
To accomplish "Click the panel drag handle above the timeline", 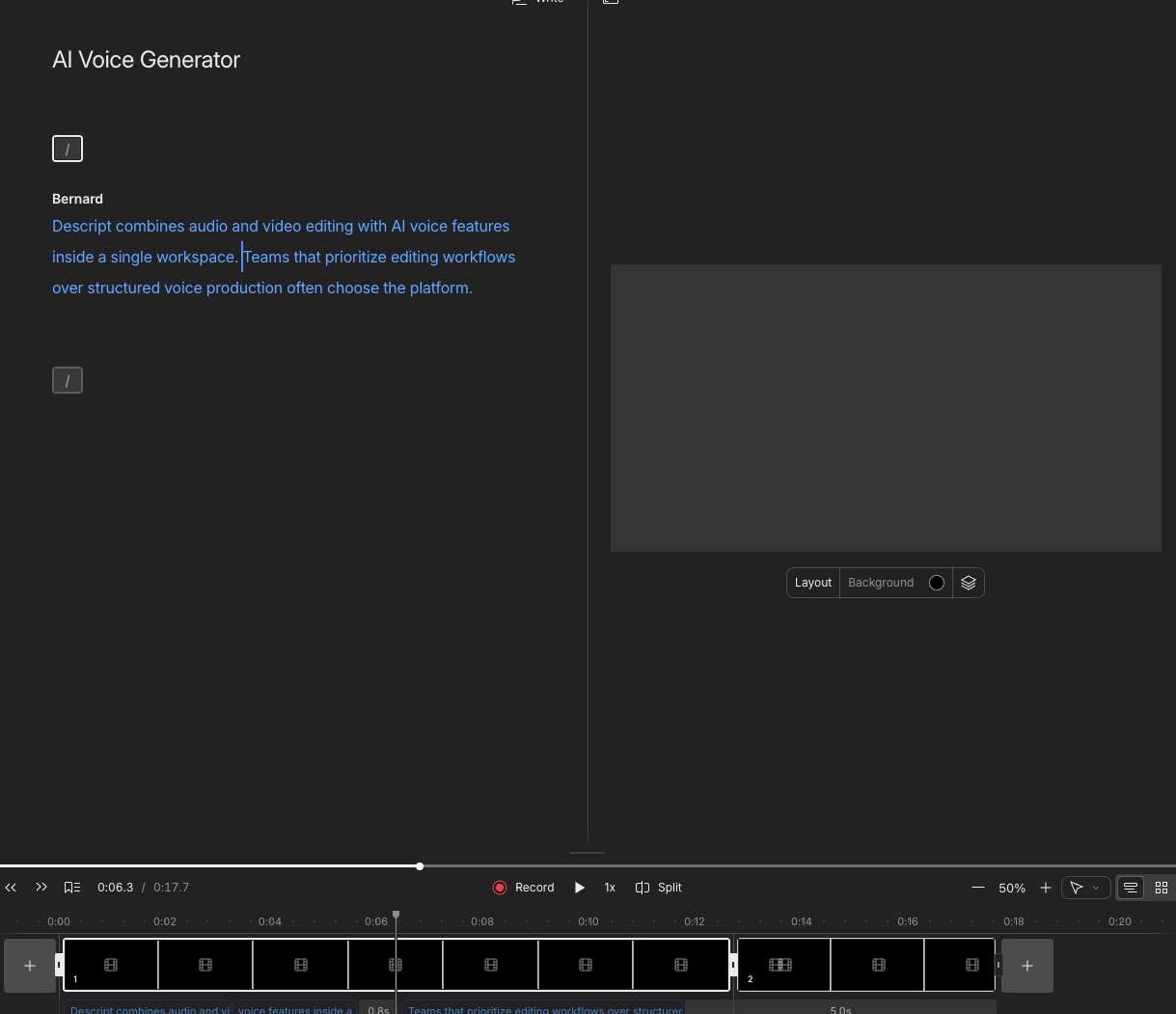I will coord(588,853).
